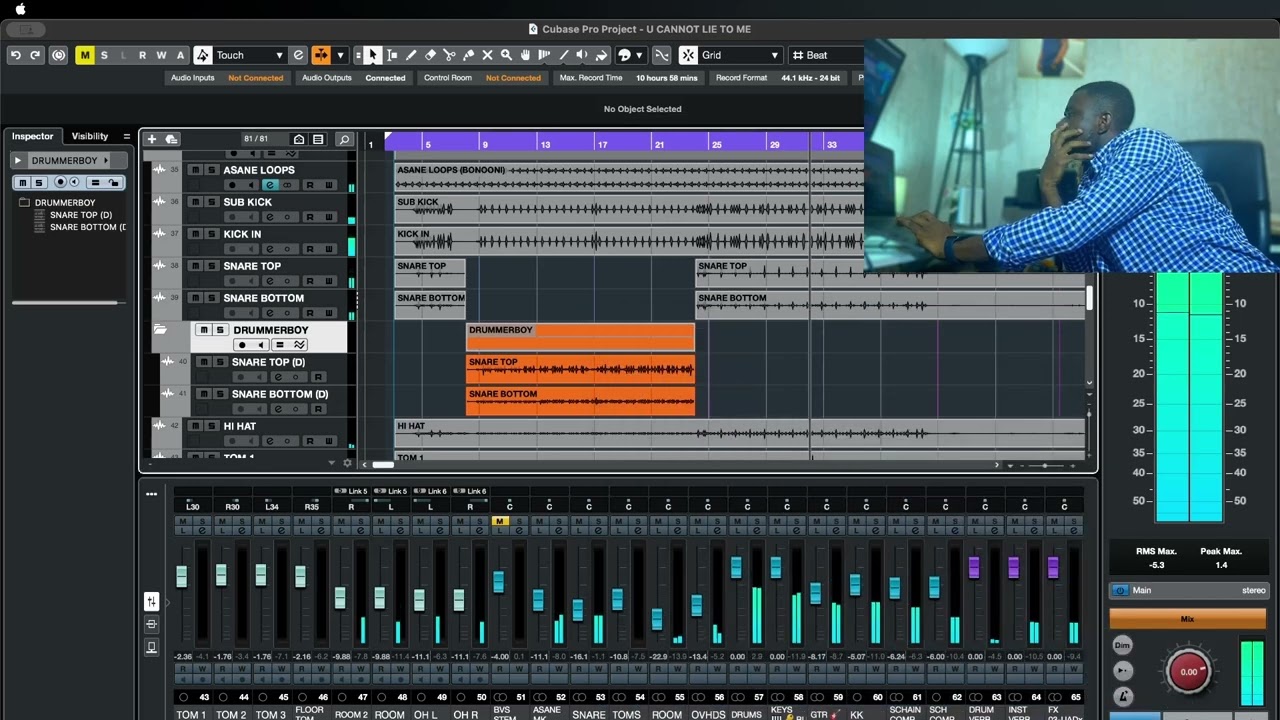Image resolution: width=1280 pixels, height=720 pixels.
Task: Click the track presets icon beside Add Track
Action: pyautogui.click(x=171, y=139)
